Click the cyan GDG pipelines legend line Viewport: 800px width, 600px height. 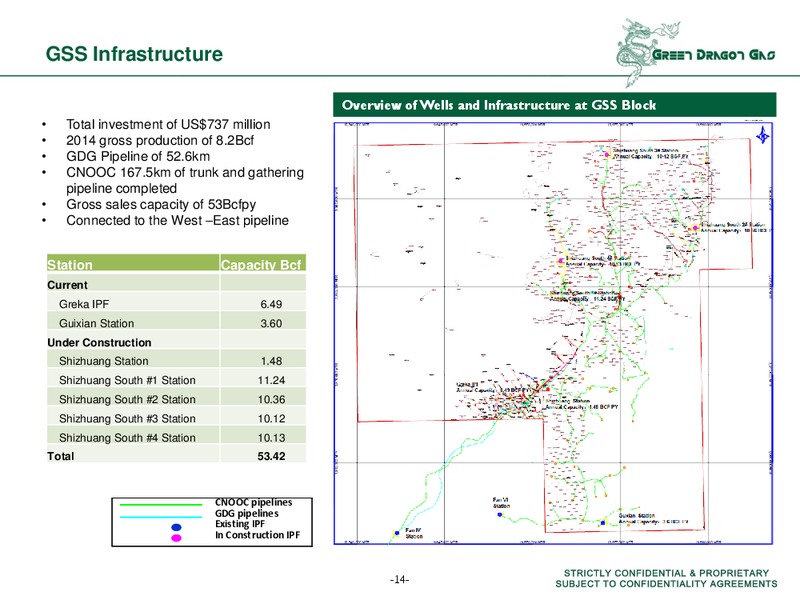click(x=161, y=516)
